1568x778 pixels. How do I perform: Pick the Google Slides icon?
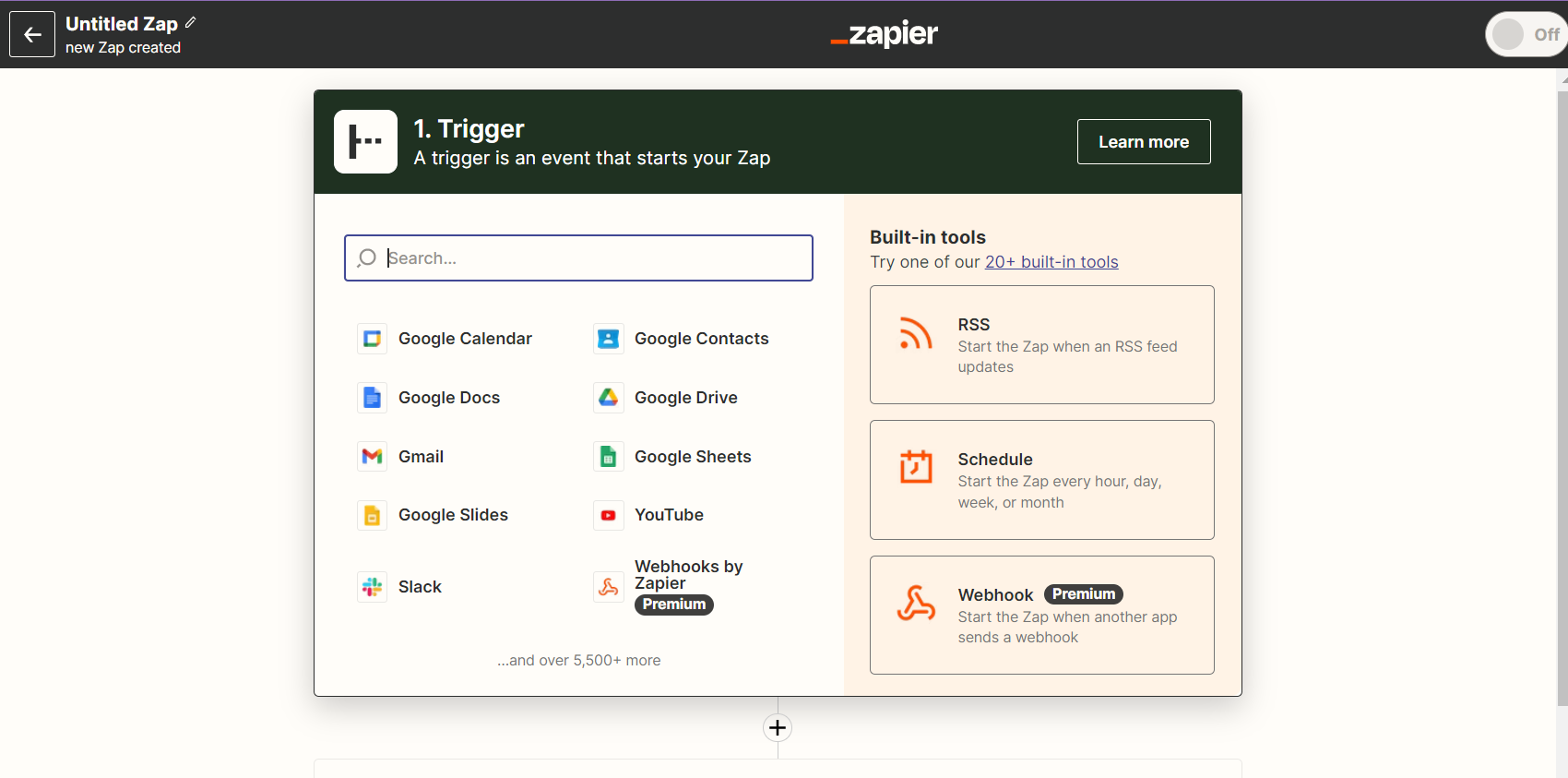(x=372, y=515)
